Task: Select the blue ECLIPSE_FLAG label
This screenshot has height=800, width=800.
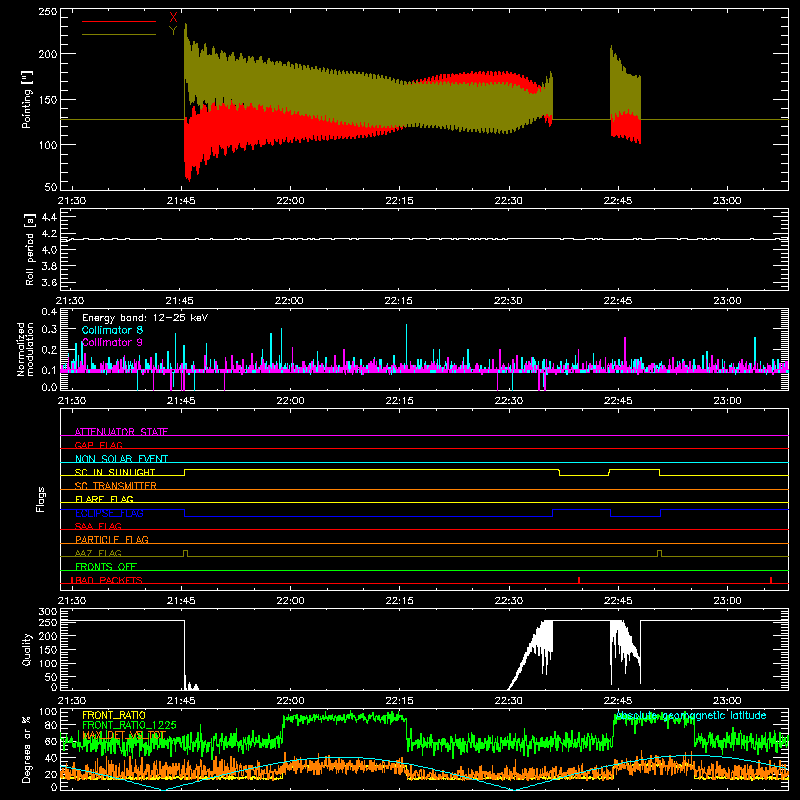Action: coord(109,513)
